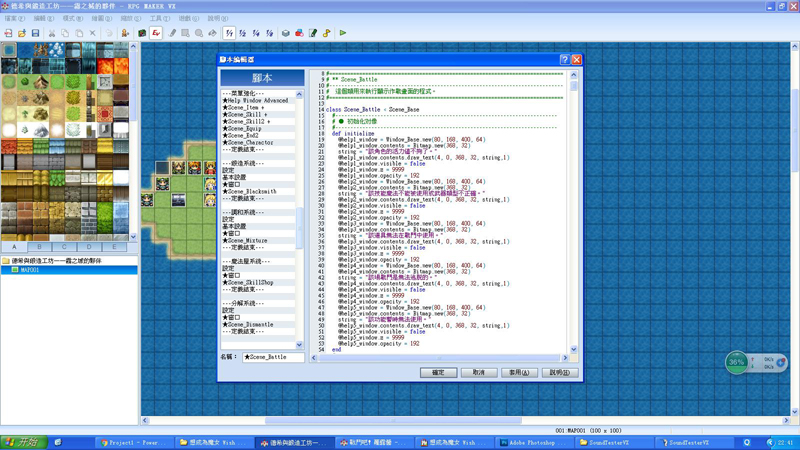Click script list scrollbar down arrow
Image resolution: width=800 pixels, height=450 pixels.
pyautogui.click(x=299, y=345)
